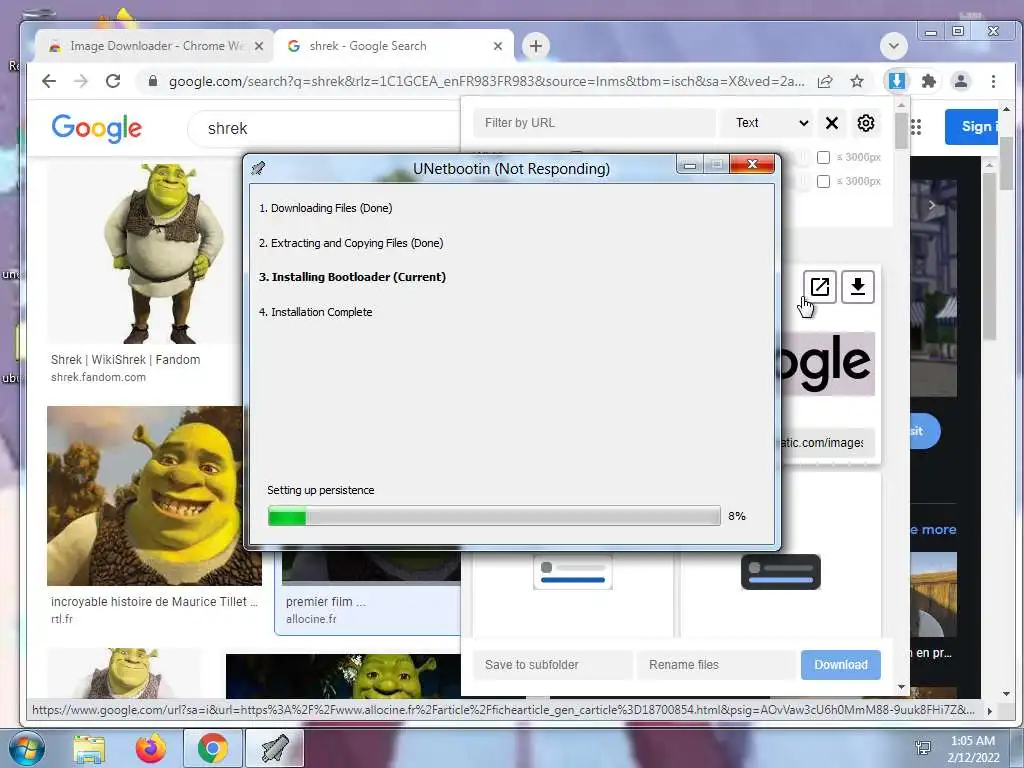Viewport: 1024px width, 768px height.
Task: Click '3. Installing Bootloader (Current)' step
Action: tap(352, 277)
